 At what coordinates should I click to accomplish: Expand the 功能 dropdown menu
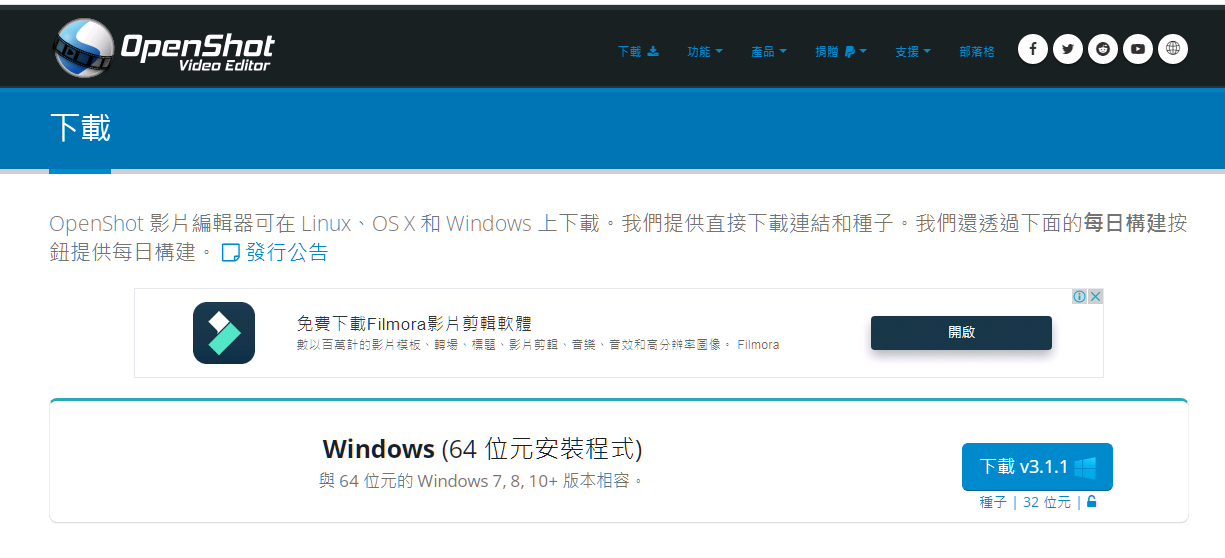pos(705,51)
